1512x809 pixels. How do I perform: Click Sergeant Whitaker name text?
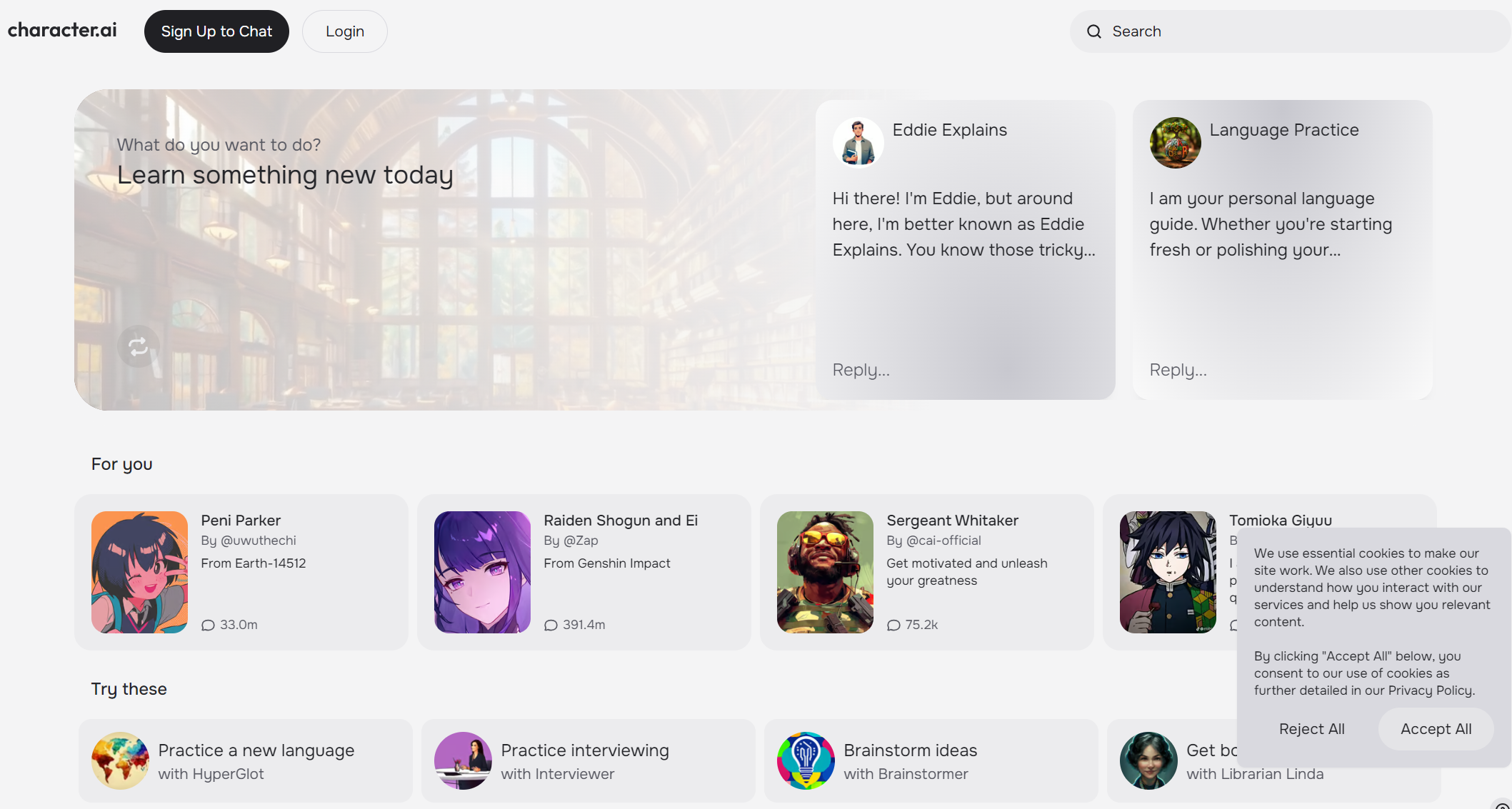point(952,521)
